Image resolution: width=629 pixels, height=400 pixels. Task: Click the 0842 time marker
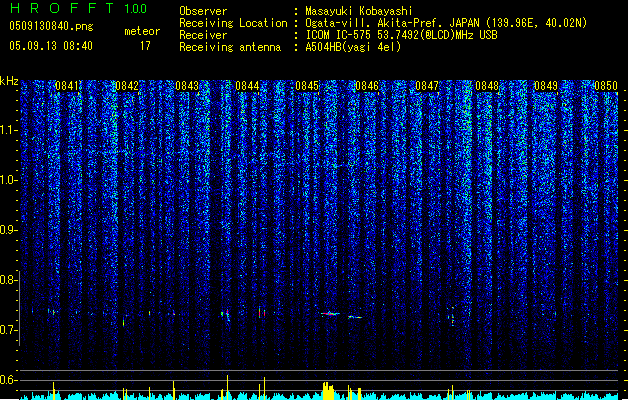point(127,86)
